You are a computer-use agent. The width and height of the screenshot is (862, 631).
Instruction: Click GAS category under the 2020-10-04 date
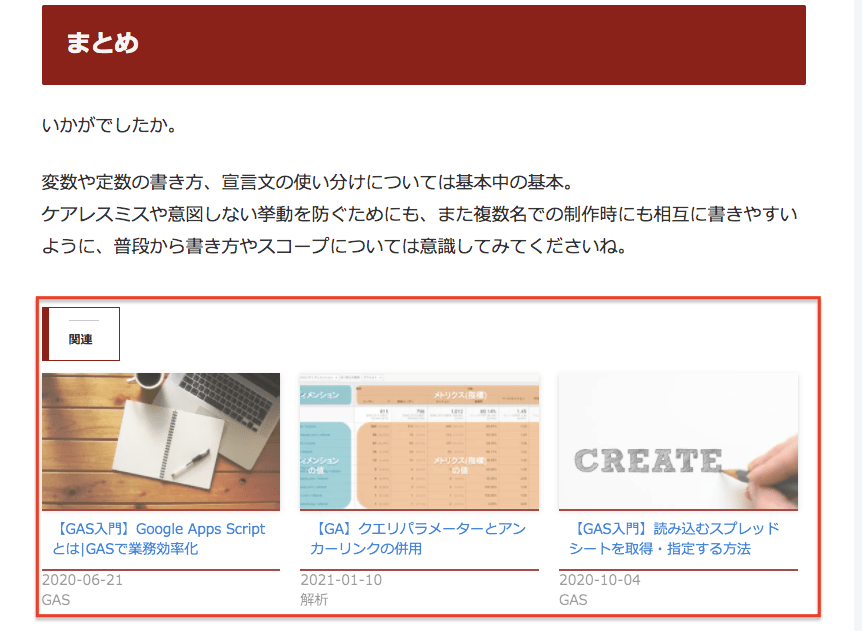[573, 600]
